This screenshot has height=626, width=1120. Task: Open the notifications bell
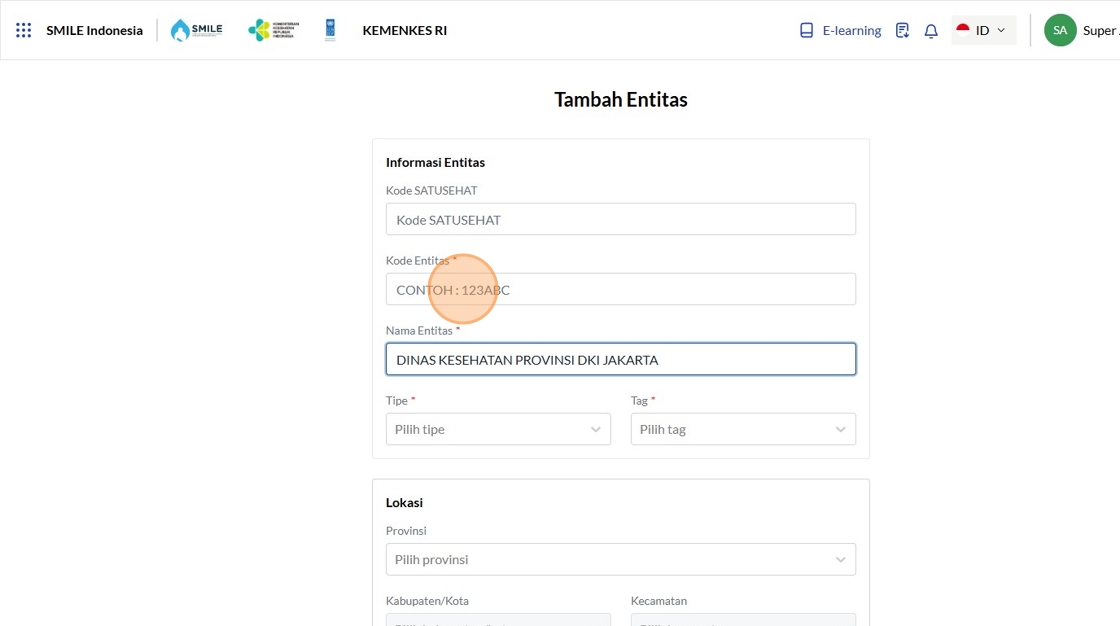coord(931,30)
